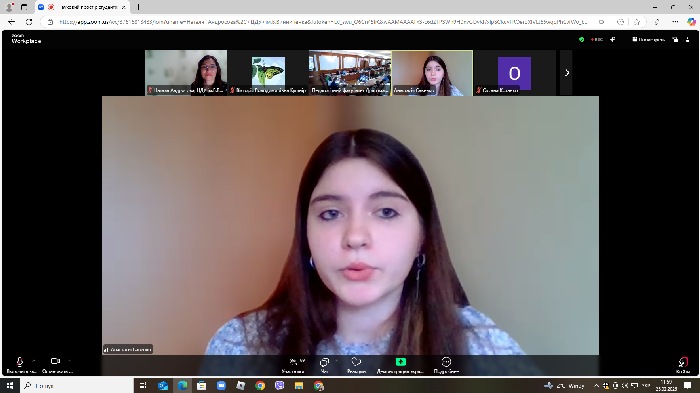Click the green encryption shield icon
The width and height of the screenshot is (700, 393).
[x=581, y=40]
